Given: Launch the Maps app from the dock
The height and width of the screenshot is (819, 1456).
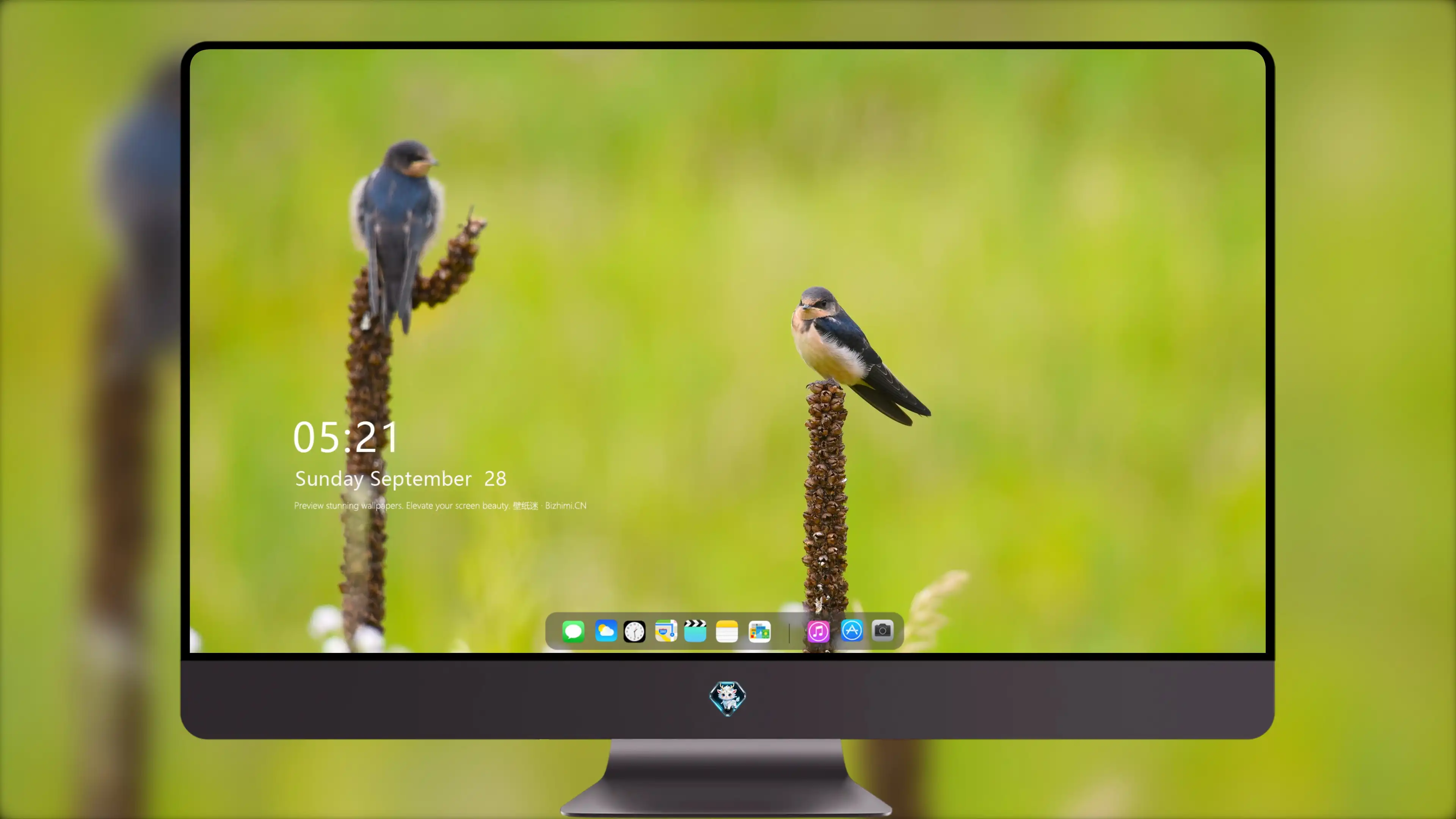Looking at the screenshot, I should point(666,631).
